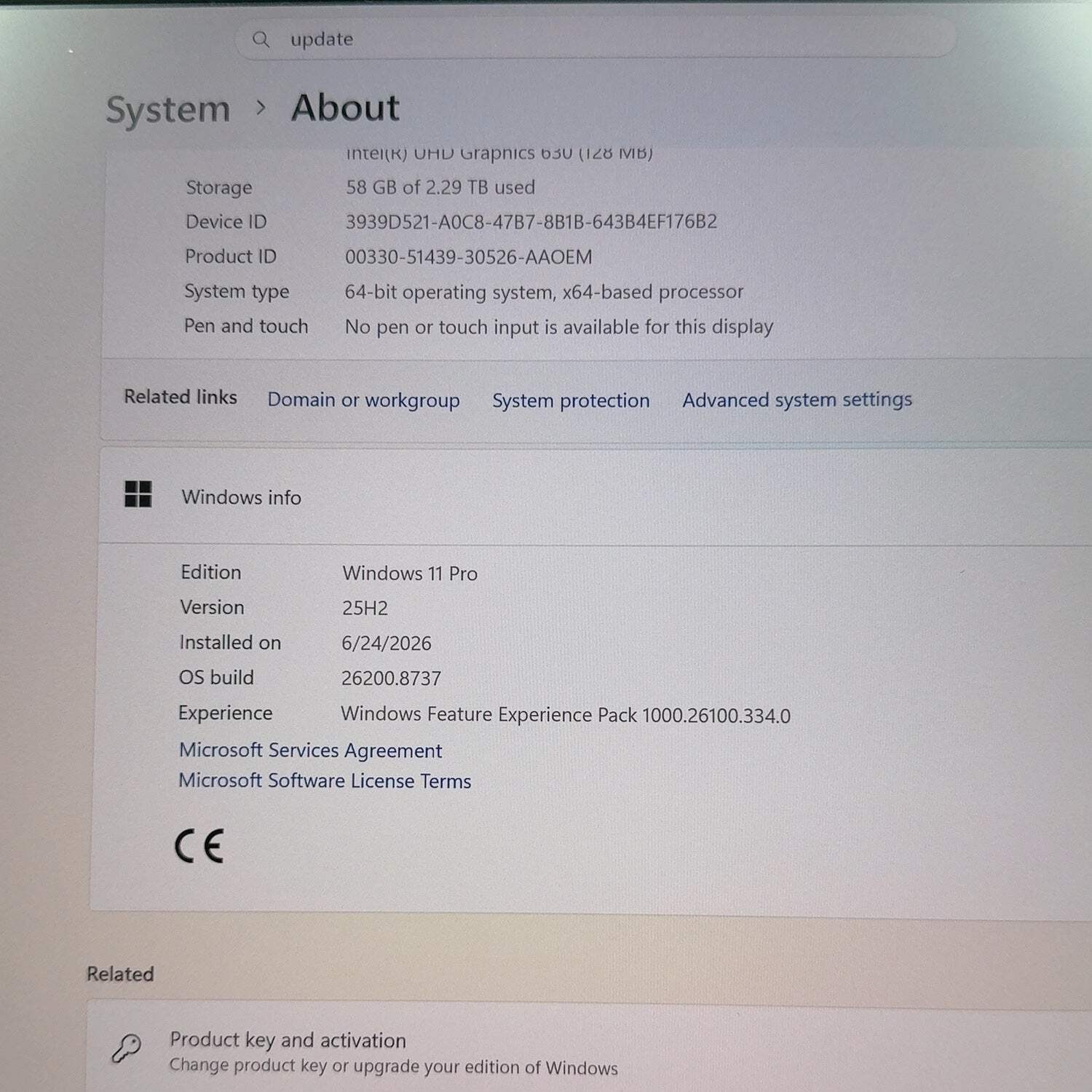Click the Related links label
Viewport: 1092px width, 1092px height.
[x=181, y=397]
